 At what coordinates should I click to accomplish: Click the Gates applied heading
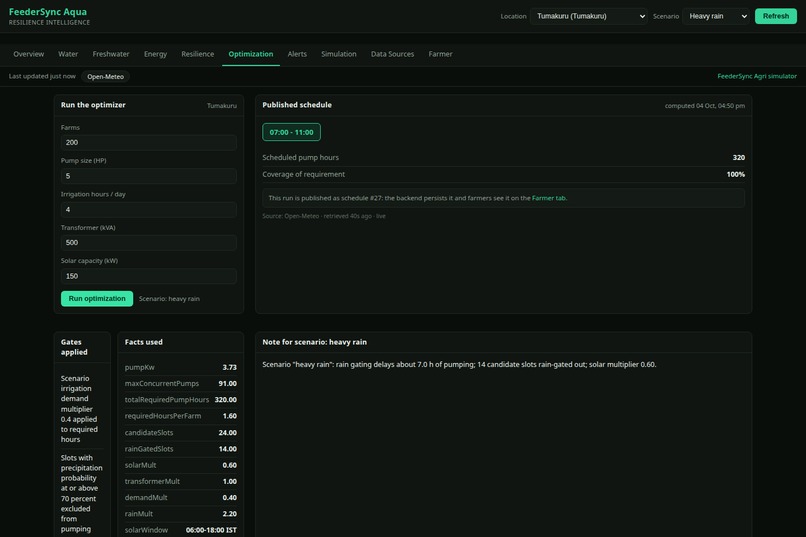(x=74, y=347)
